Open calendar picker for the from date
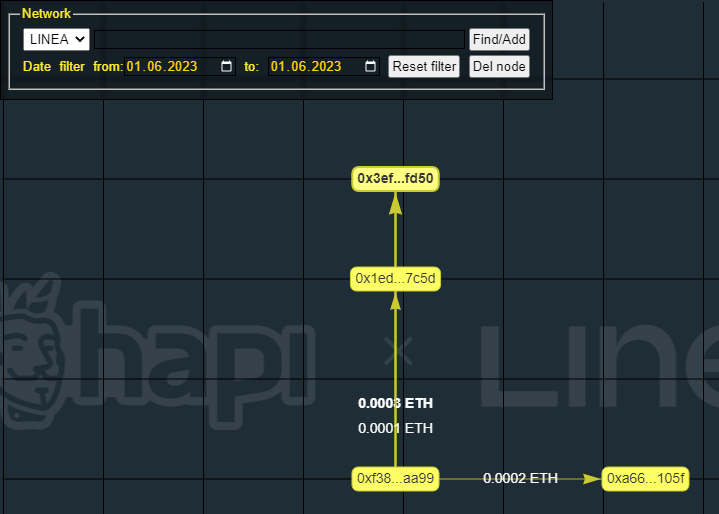The image size is (719, 514). point(226,66)
